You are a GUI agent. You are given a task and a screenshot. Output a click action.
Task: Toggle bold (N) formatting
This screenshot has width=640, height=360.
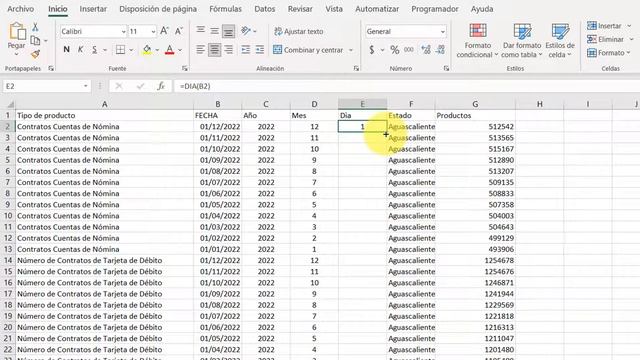point(67,50)
